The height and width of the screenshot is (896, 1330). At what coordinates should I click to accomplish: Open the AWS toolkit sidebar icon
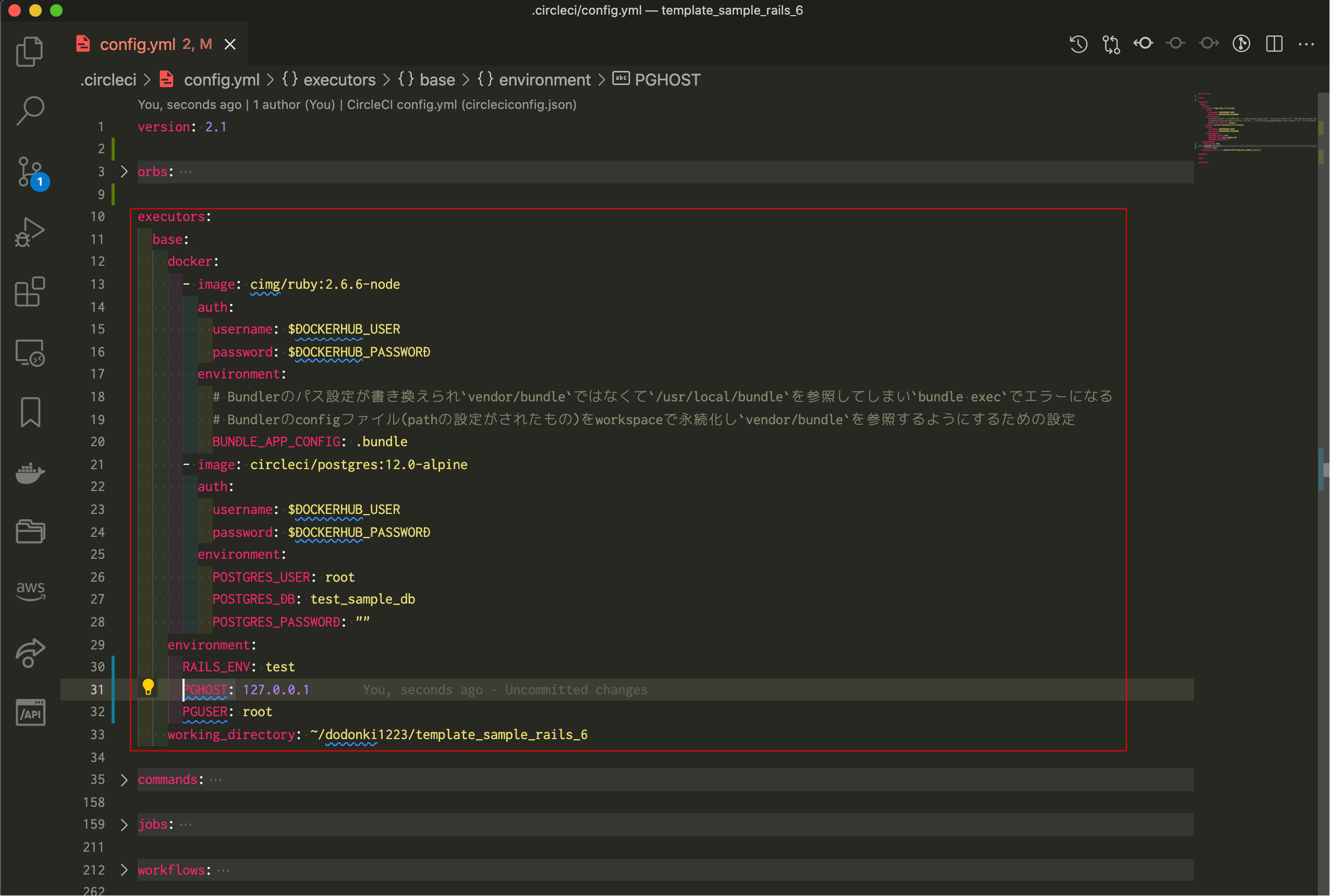[30, 590]
